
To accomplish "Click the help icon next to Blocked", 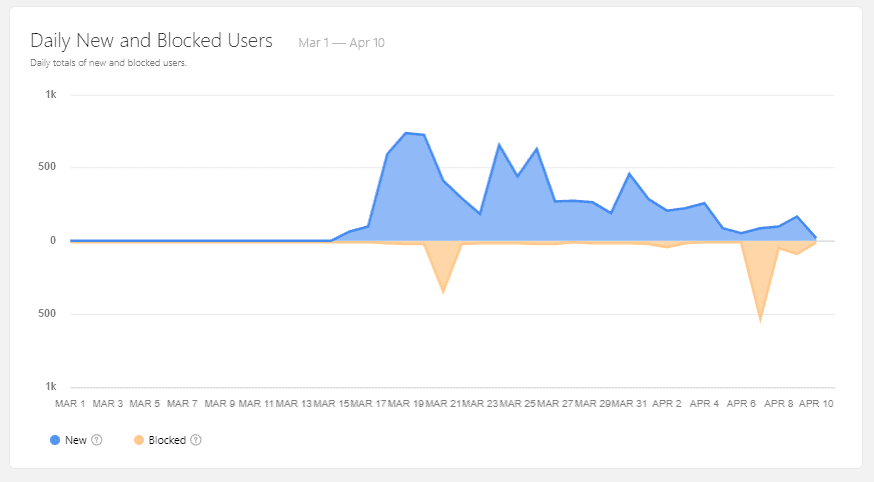I will [196, 440].
